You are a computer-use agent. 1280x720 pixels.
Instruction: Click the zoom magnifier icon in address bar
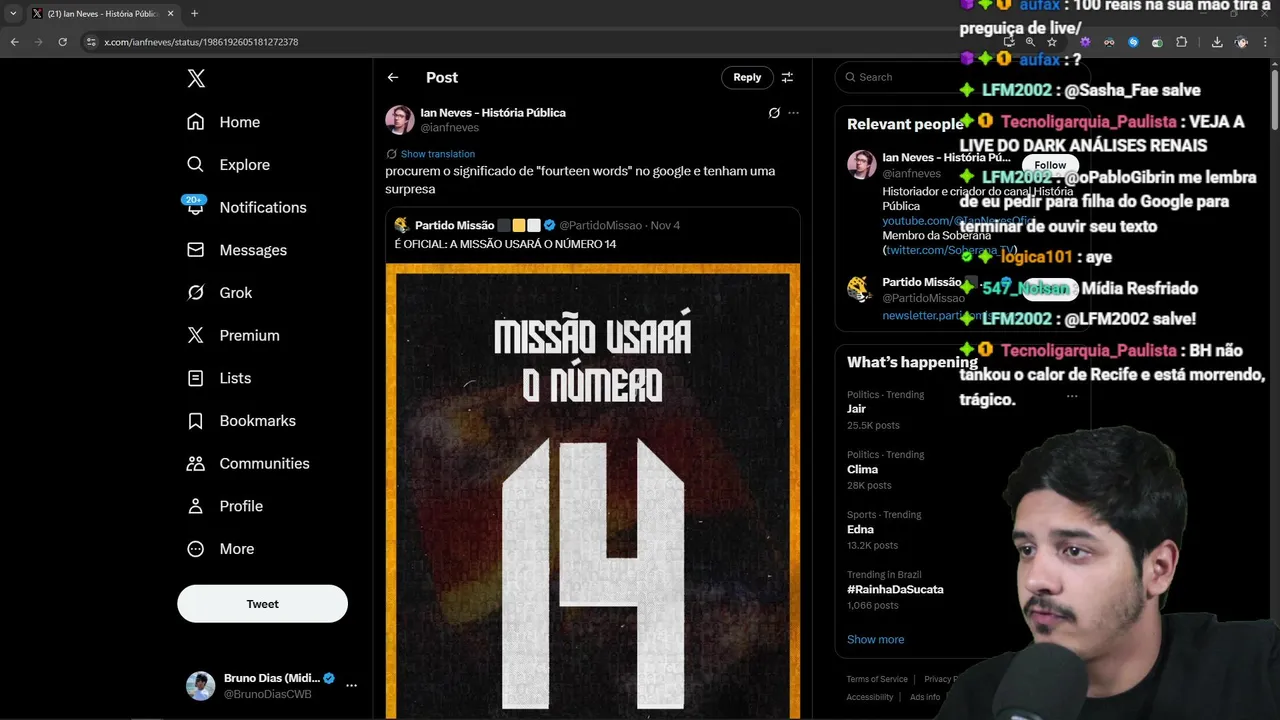click(1030, 42)
